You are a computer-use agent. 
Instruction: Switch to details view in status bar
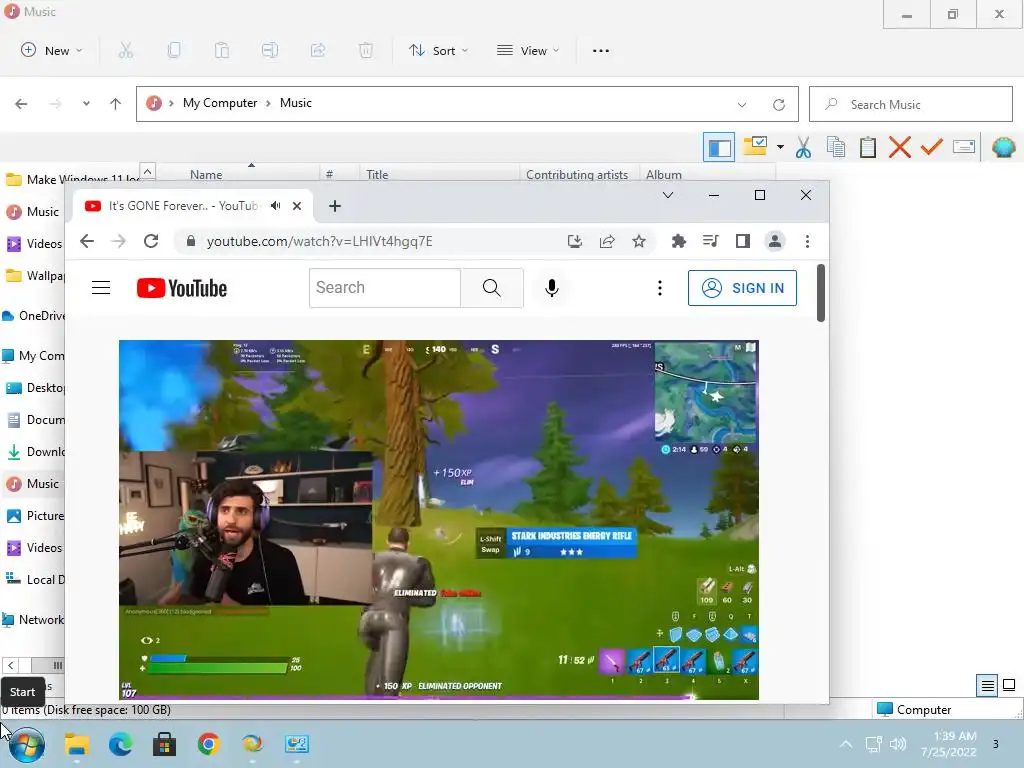[987, 685]
